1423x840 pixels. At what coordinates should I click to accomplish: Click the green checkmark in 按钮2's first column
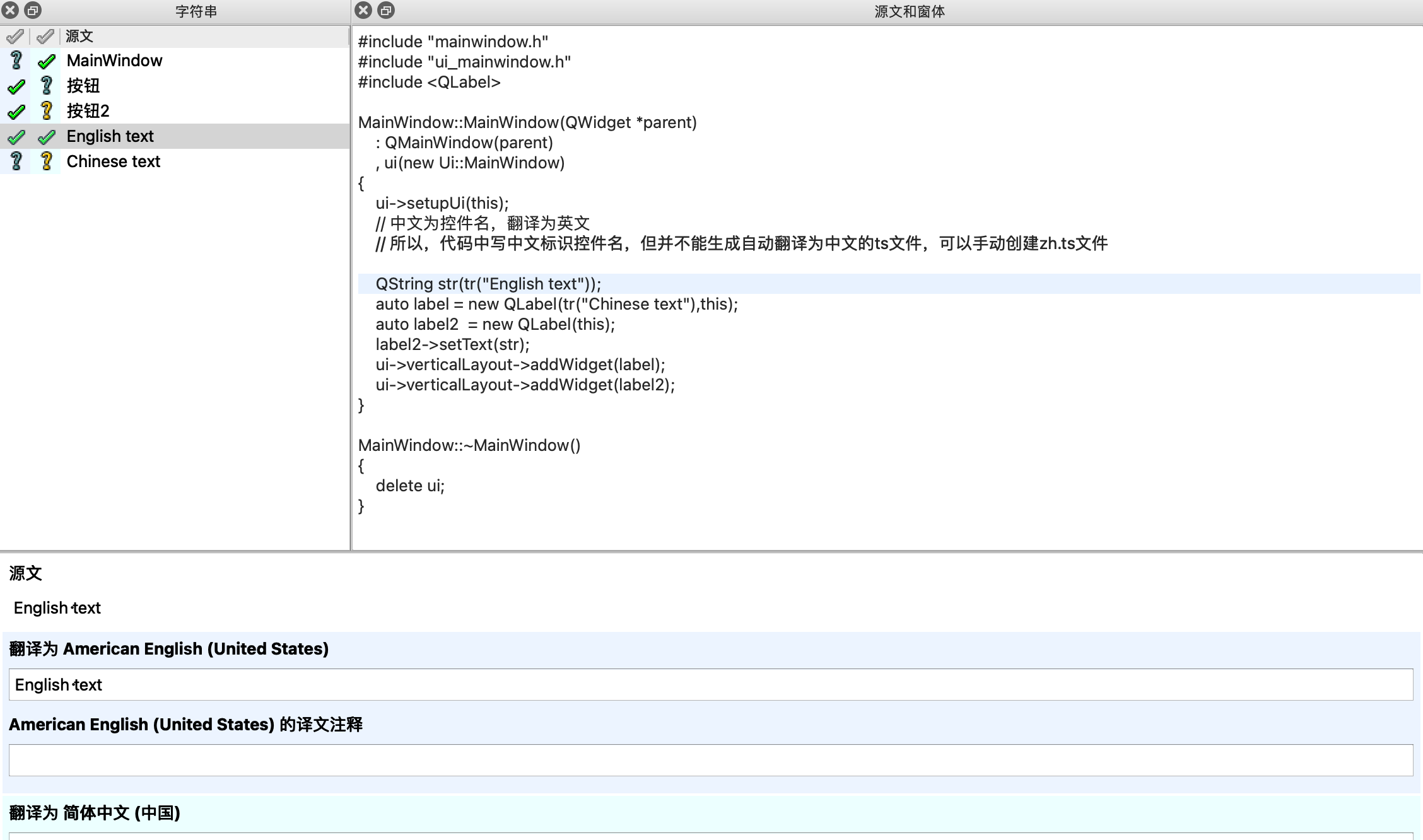pos(15,111)
